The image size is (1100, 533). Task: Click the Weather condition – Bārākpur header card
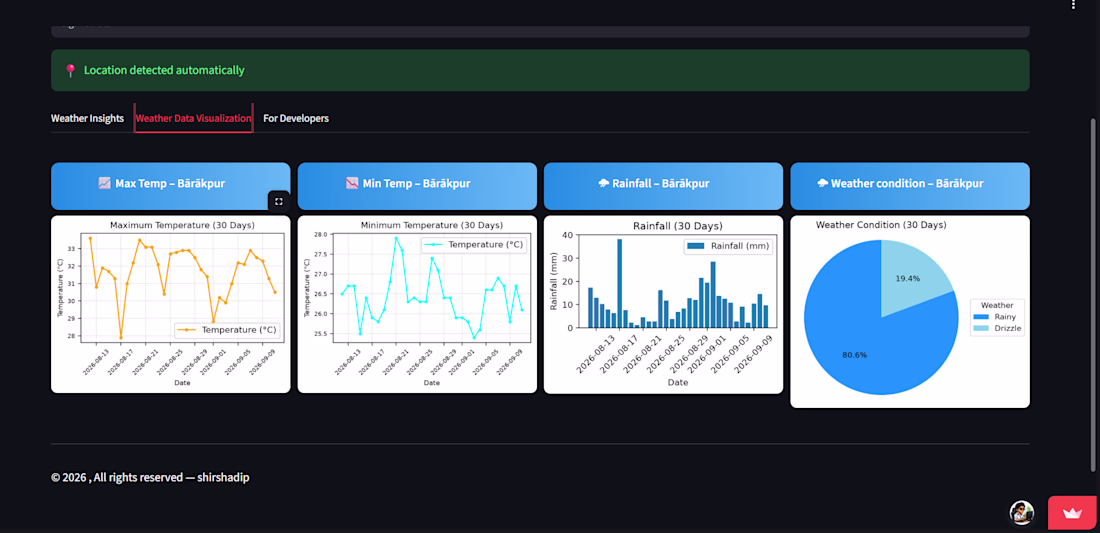910,186
